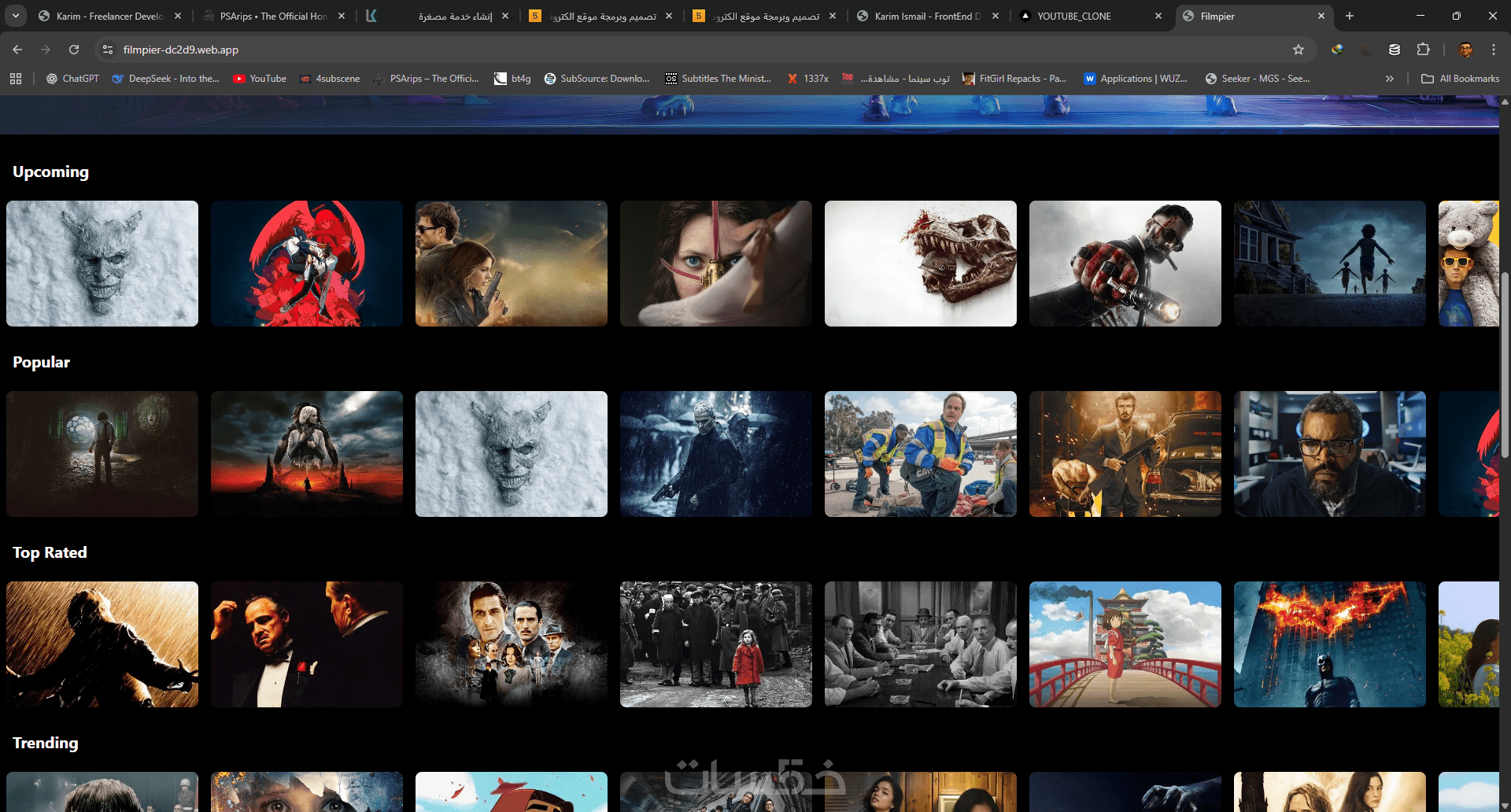Viewport: 1511px width, 812px height.
Task: Open the man in rain Top Rated poster
Action: (102, 644)
